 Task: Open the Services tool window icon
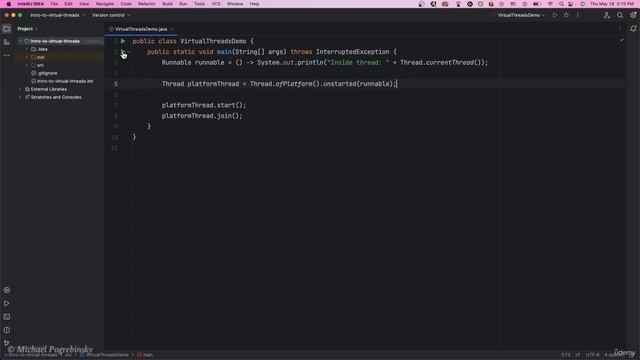7,290
